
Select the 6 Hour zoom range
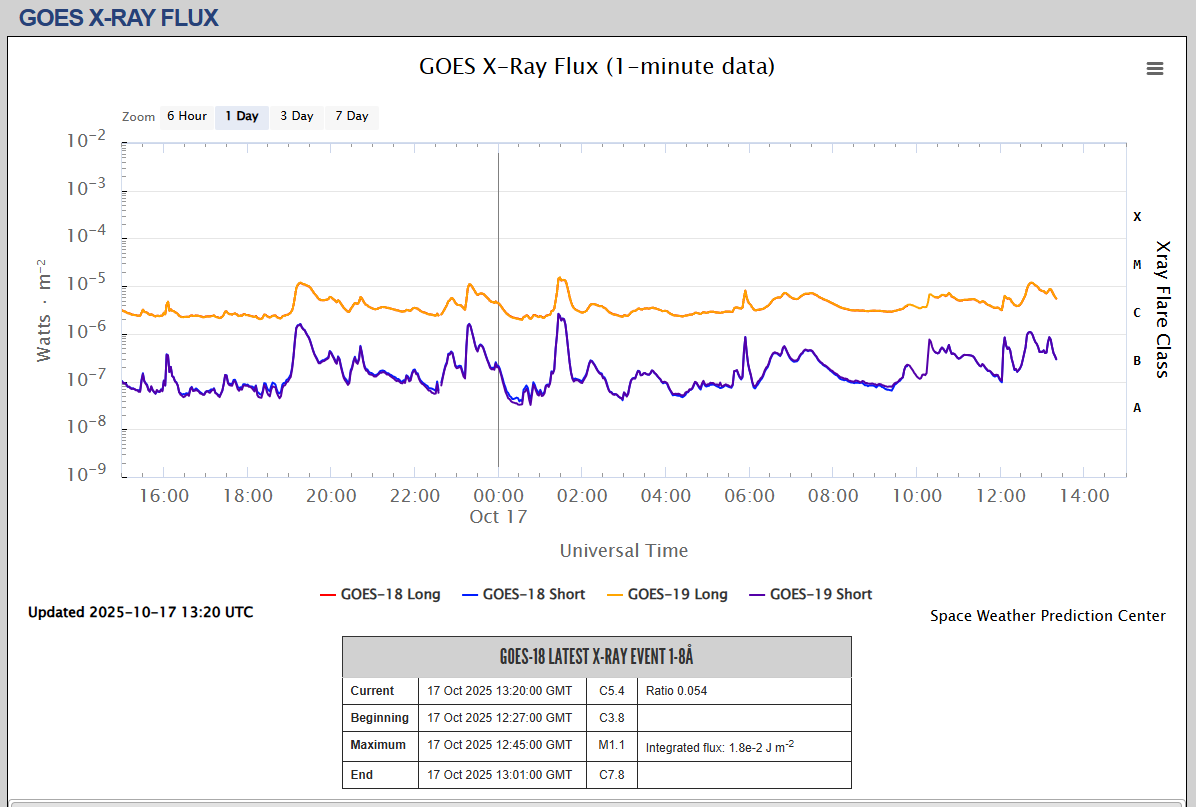pyautogui.click(x=186, y=116)
